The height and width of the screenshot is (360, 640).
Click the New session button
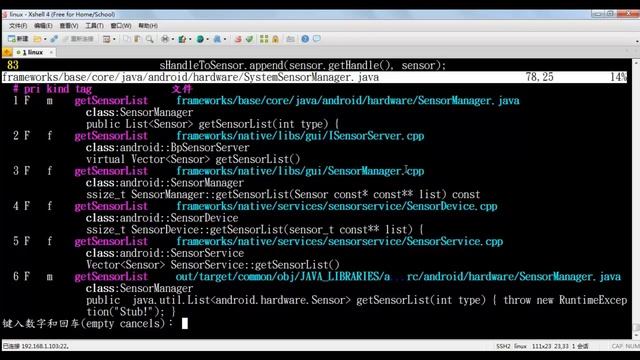(18, 39)
